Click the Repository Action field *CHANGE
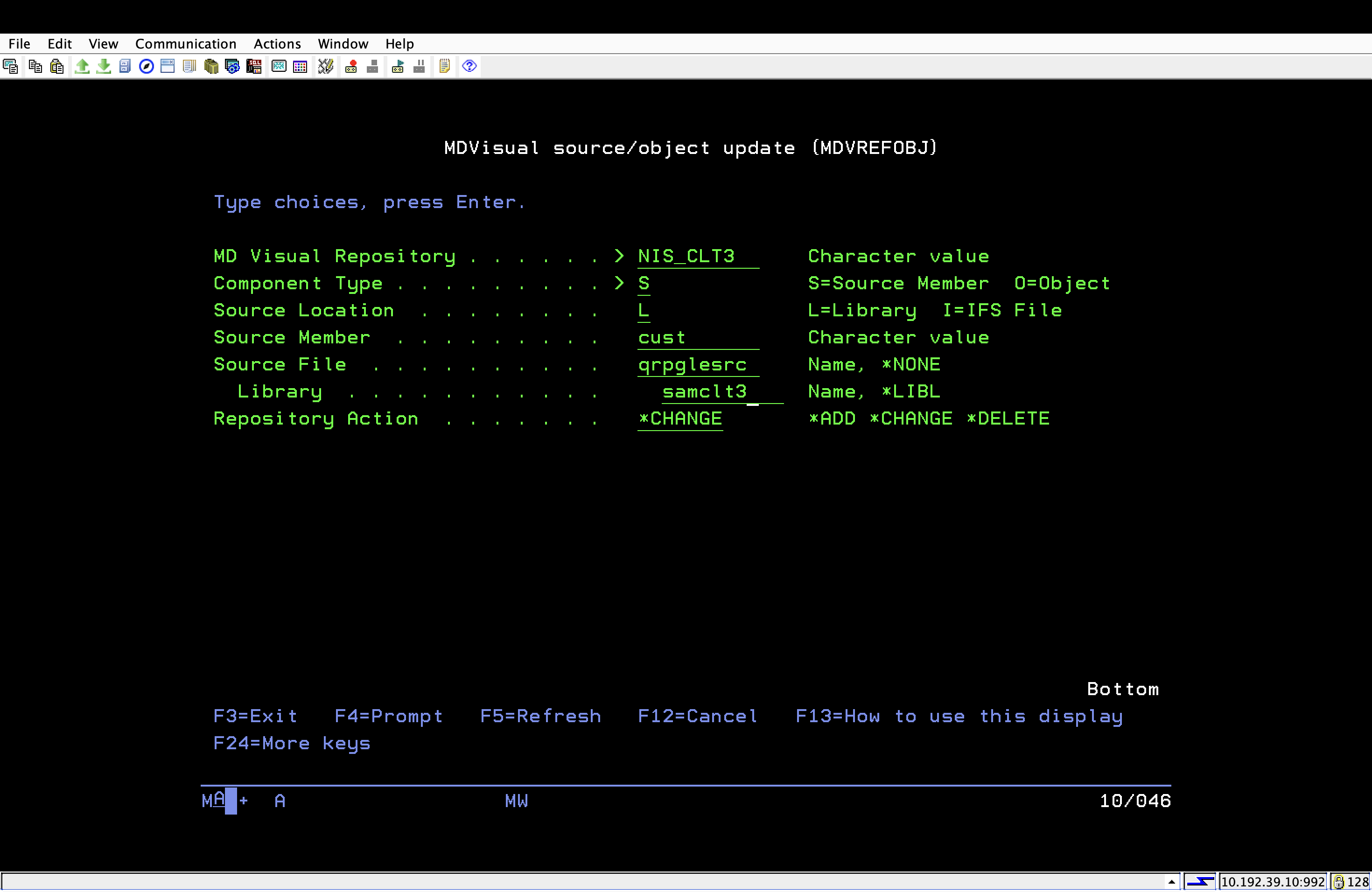Viewport: 1372px width, 892px height. pos(680,419)
